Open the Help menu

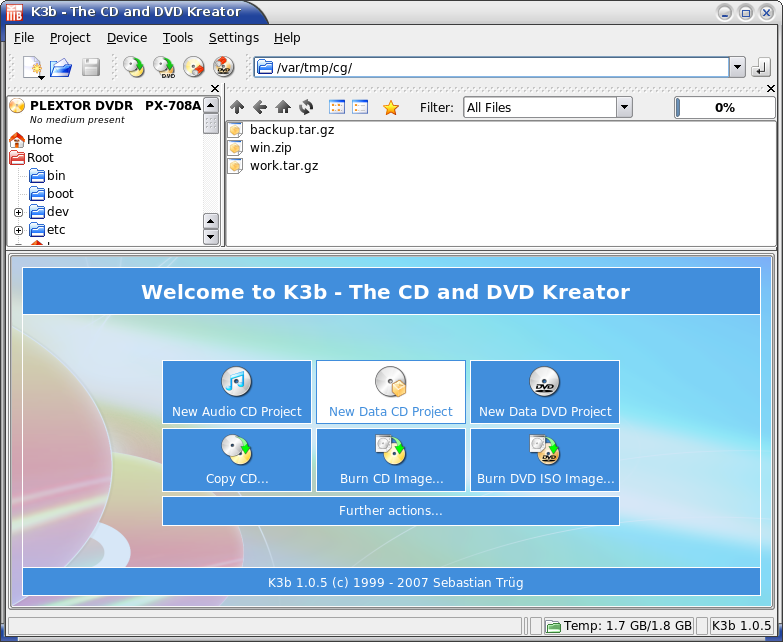click(x=287, y=38)
